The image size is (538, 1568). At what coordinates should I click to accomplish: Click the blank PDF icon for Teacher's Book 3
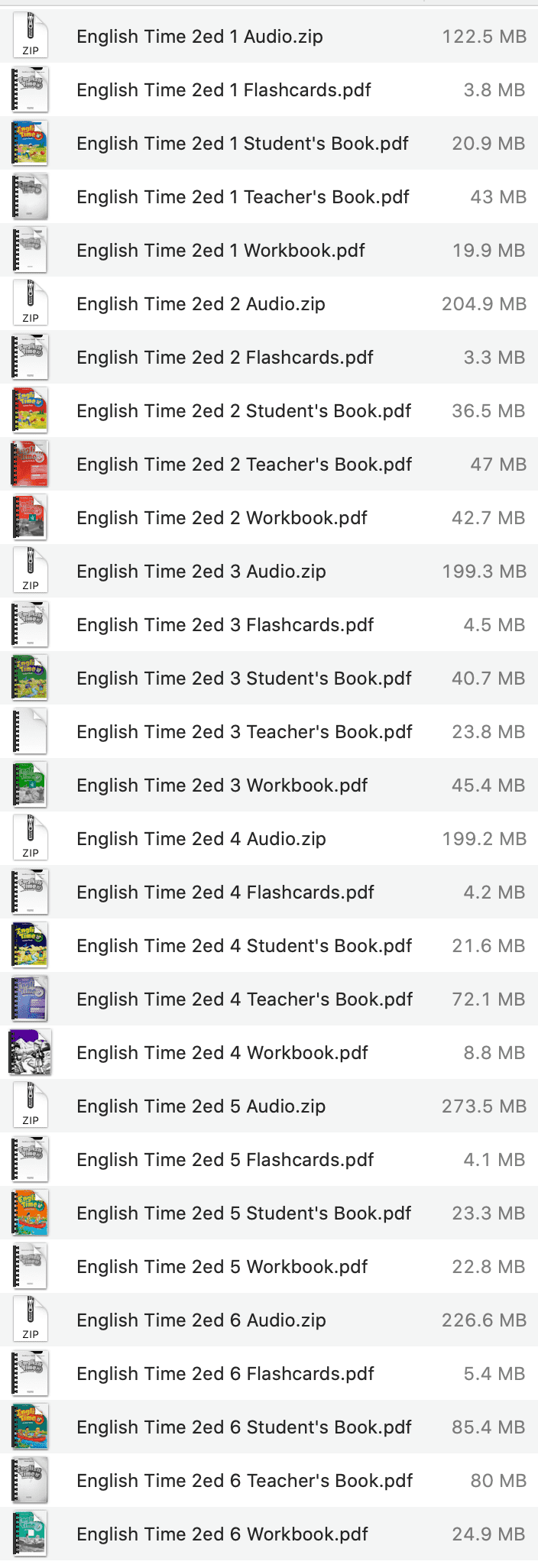(x=30, y=731)
